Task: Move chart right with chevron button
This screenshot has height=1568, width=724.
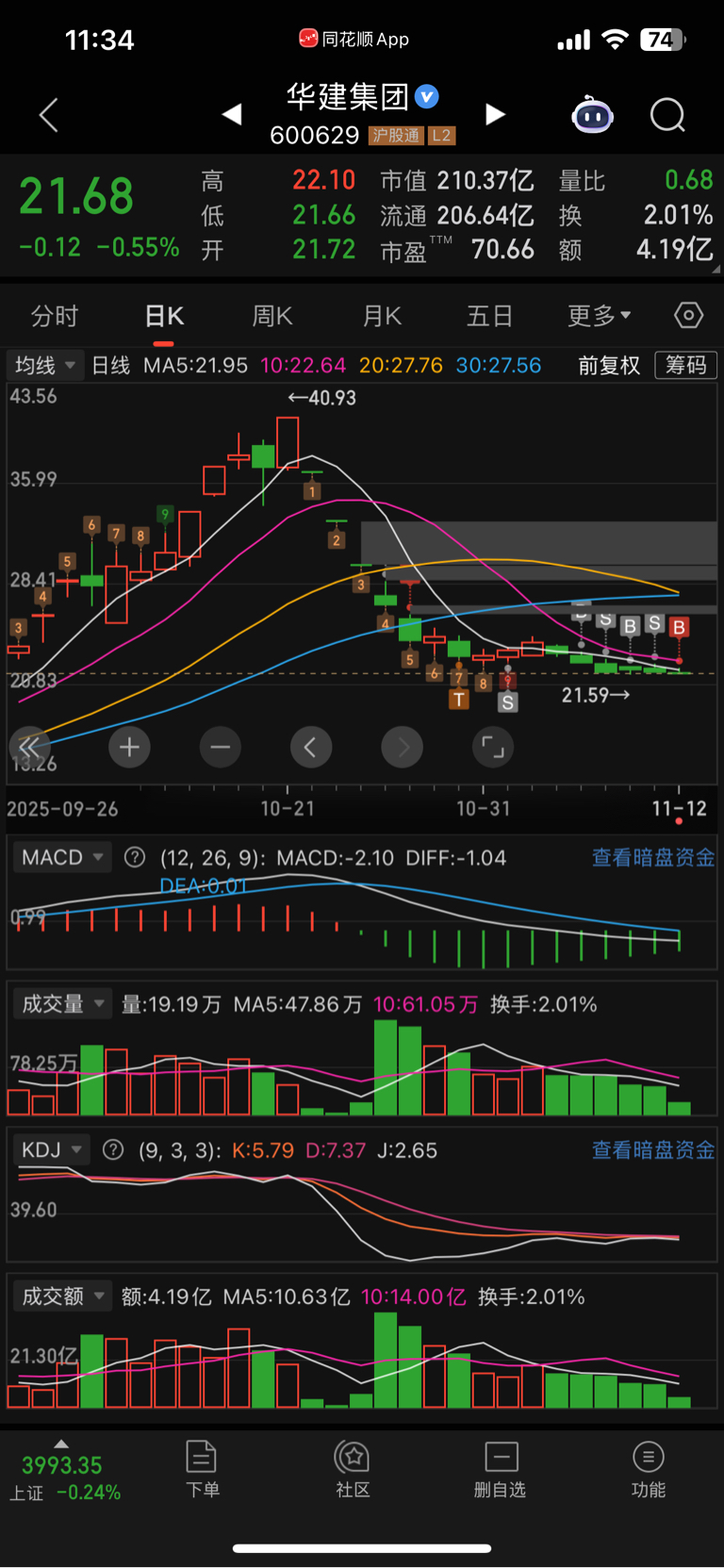Action: click(x=402, y=748)
